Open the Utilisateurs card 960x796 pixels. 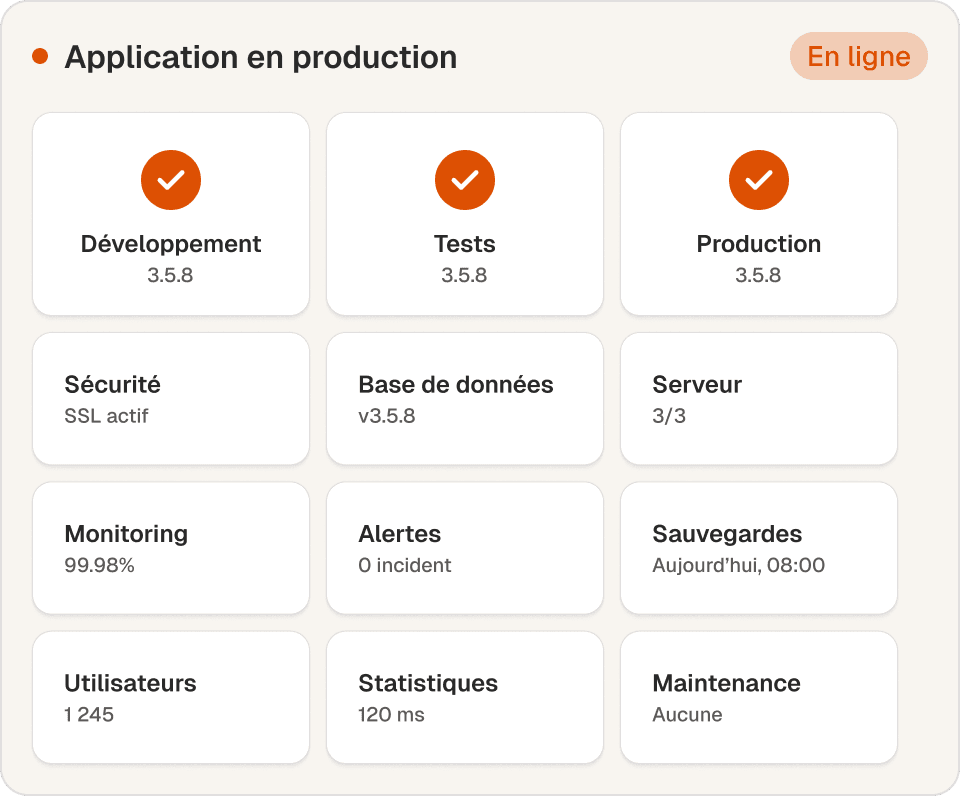171,697
